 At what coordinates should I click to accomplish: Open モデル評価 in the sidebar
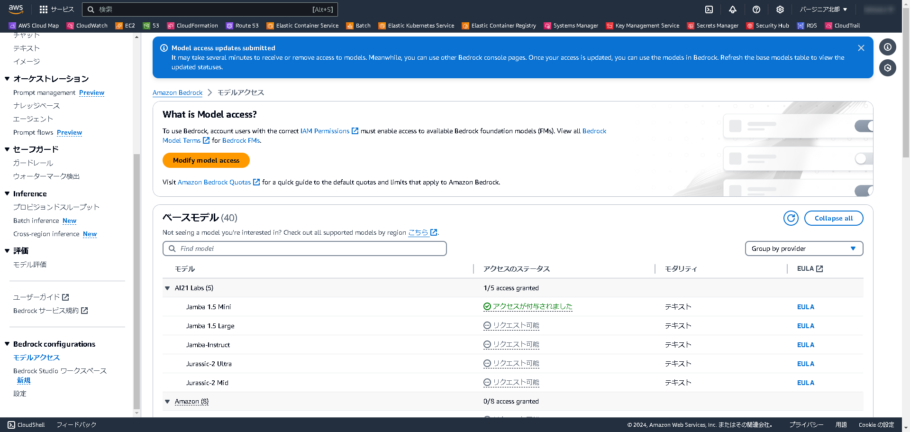pos(30,264)
